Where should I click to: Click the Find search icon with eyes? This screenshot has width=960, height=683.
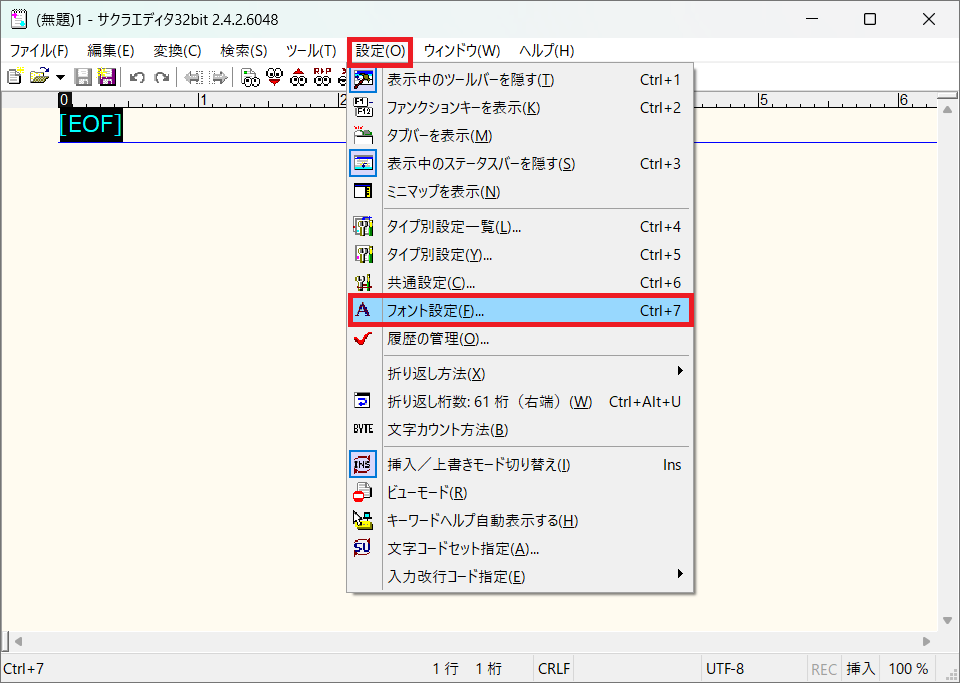pos(251,77)
